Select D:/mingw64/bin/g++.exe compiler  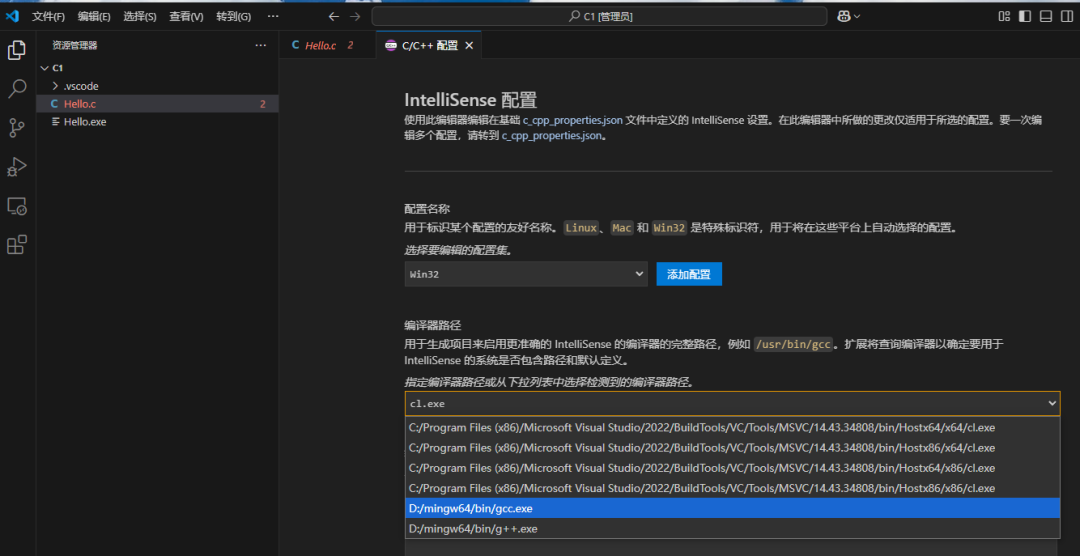733,528
